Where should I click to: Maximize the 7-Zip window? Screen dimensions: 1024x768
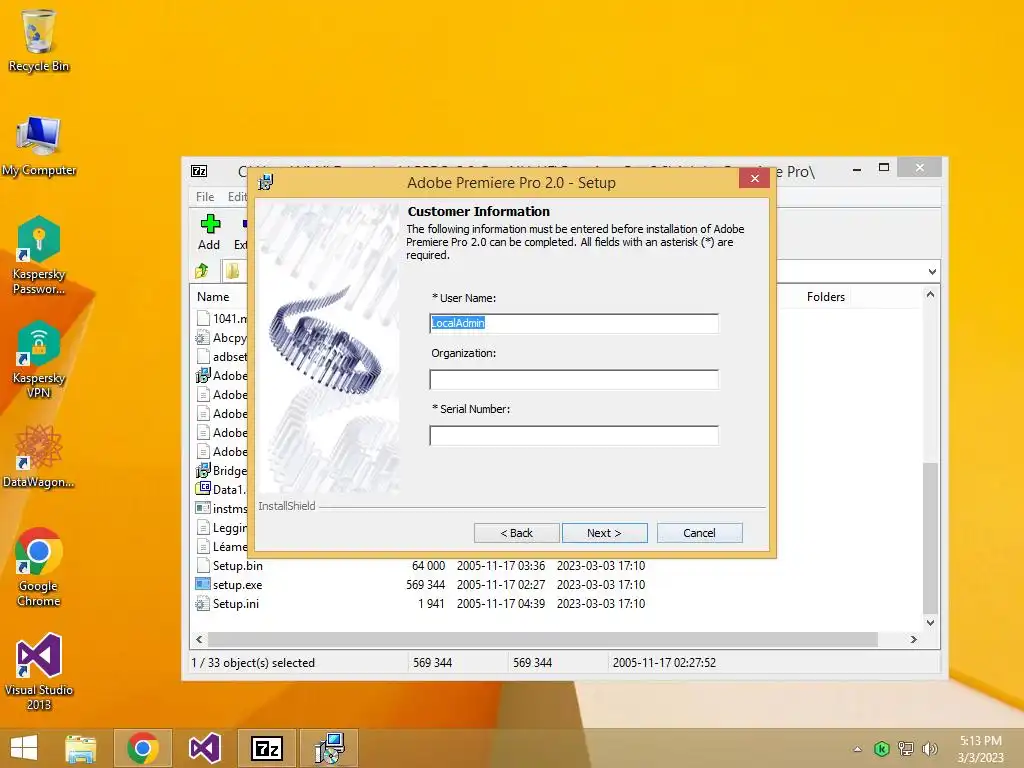point(884,168)
